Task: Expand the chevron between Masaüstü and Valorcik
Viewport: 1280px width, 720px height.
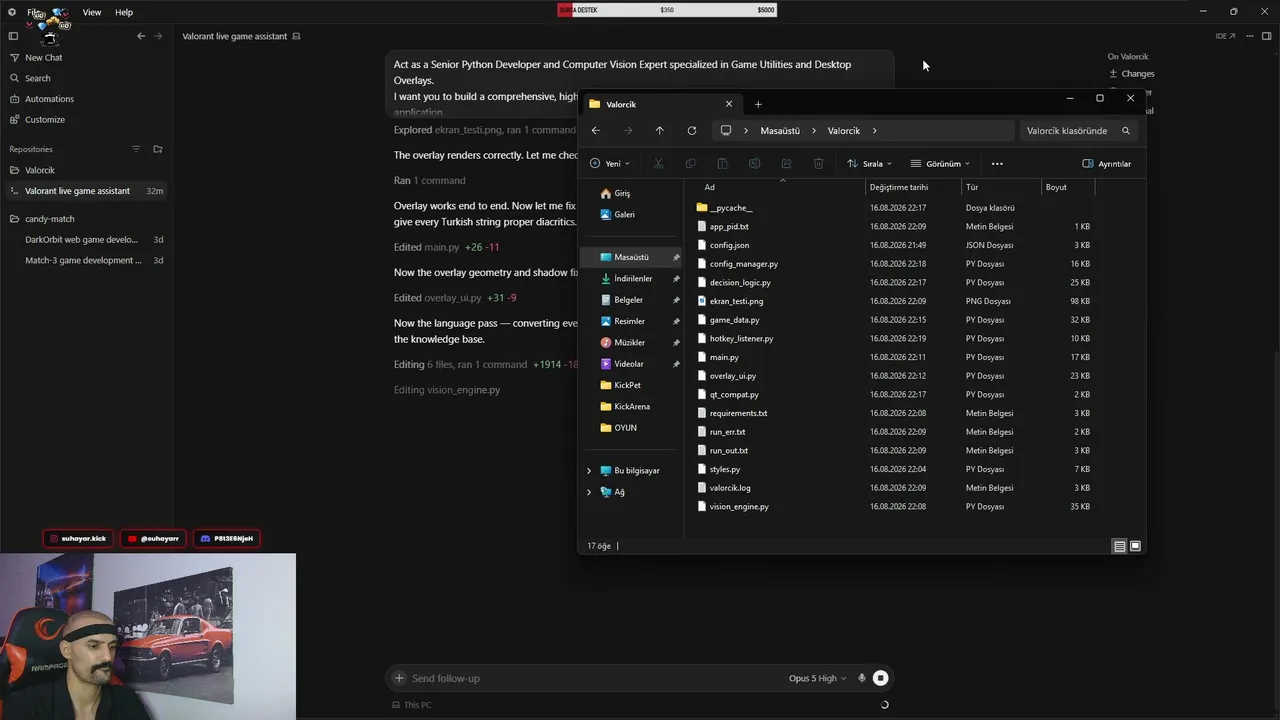Action: 814,131
